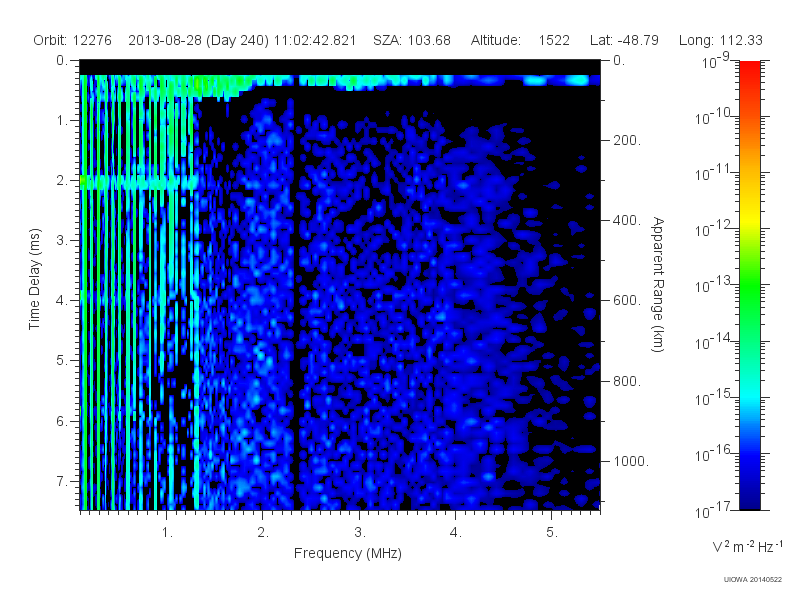Click the bright green horizontal echo at 2 ms delay

[139, 182]
